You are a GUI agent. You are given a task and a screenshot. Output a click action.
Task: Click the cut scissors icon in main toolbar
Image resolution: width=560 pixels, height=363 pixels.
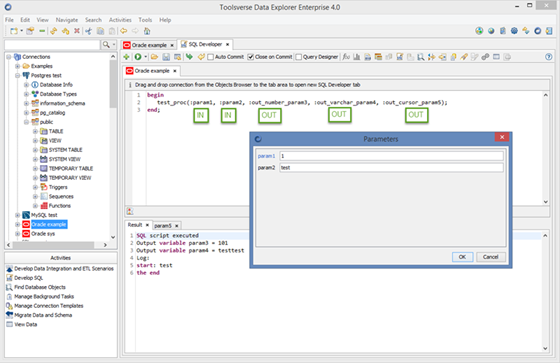coord(88,31)
